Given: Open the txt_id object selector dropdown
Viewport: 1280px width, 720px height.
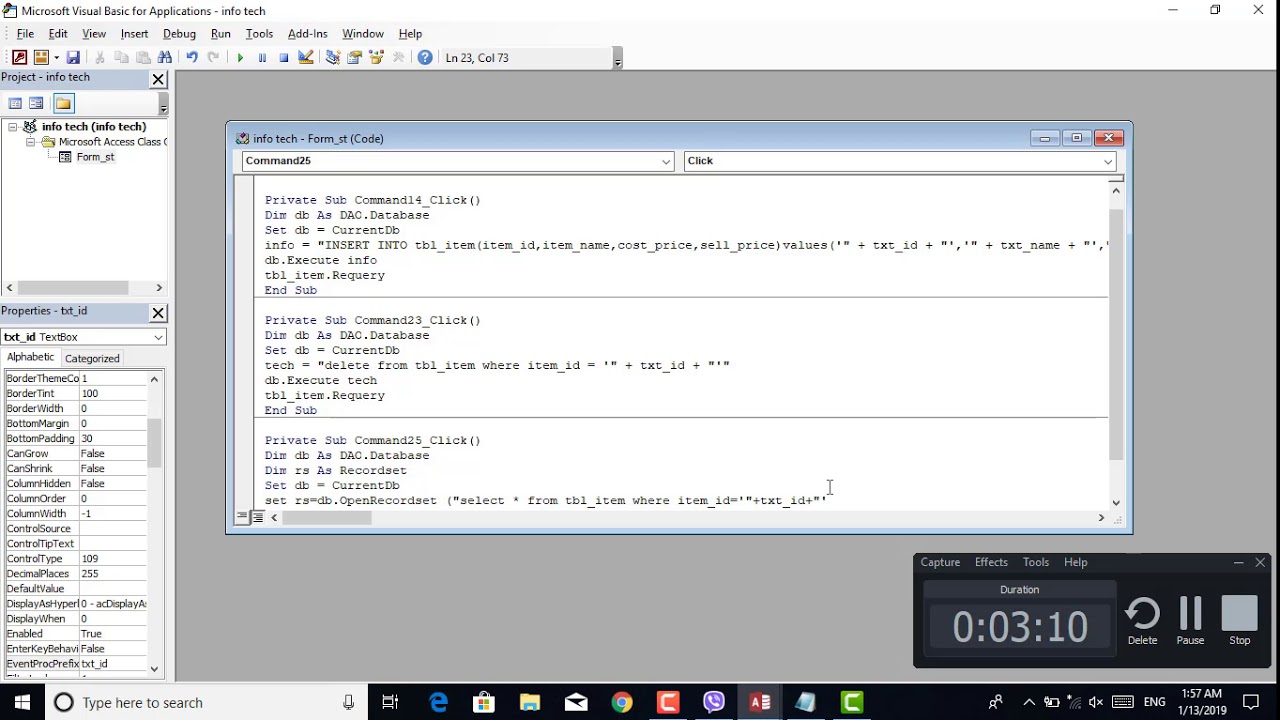Looking at the screenshot, I should point(158,338).
